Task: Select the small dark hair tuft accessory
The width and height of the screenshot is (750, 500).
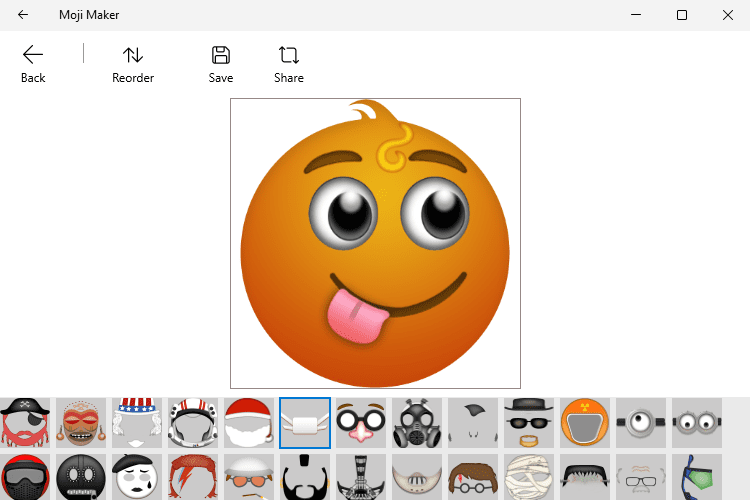Action: (473, 423)
